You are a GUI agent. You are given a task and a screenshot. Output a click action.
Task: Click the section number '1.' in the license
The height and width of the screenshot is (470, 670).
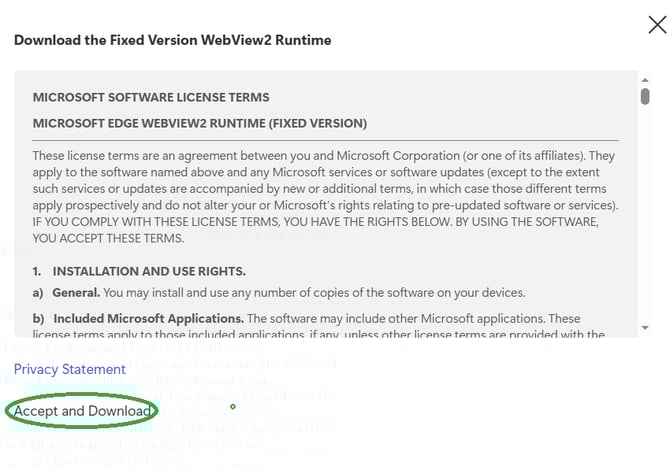(38, 271)
